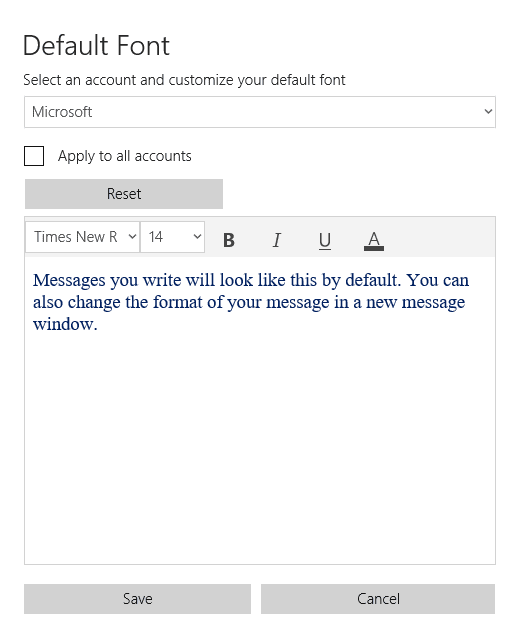Click the chevron beside the font size 14
Screen dimensions: 518x638
(197, 237)
